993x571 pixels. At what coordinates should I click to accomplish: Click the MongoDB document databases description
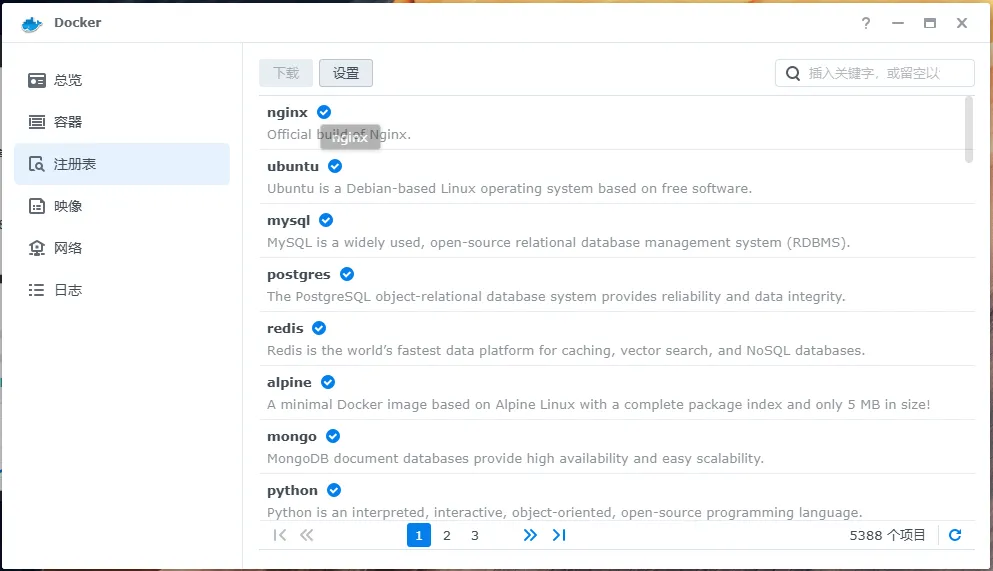click(515, 458)
